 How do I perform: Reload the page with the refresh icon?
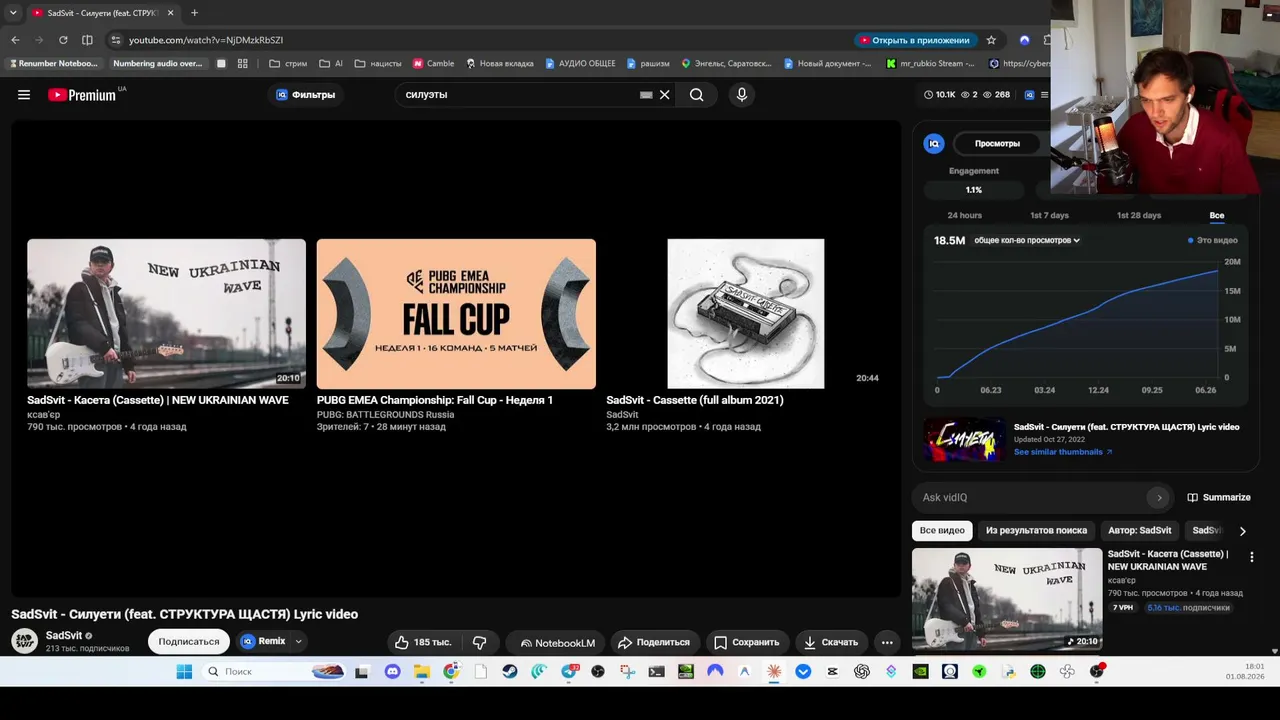tap(63, 40)
